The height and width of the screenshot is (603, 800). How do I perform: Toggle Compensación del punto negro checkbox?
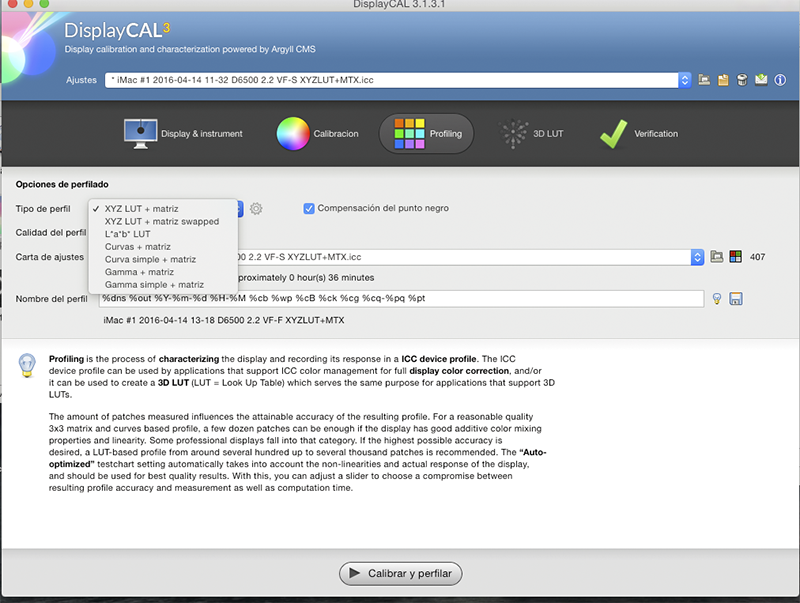click(x=309, y=208)
